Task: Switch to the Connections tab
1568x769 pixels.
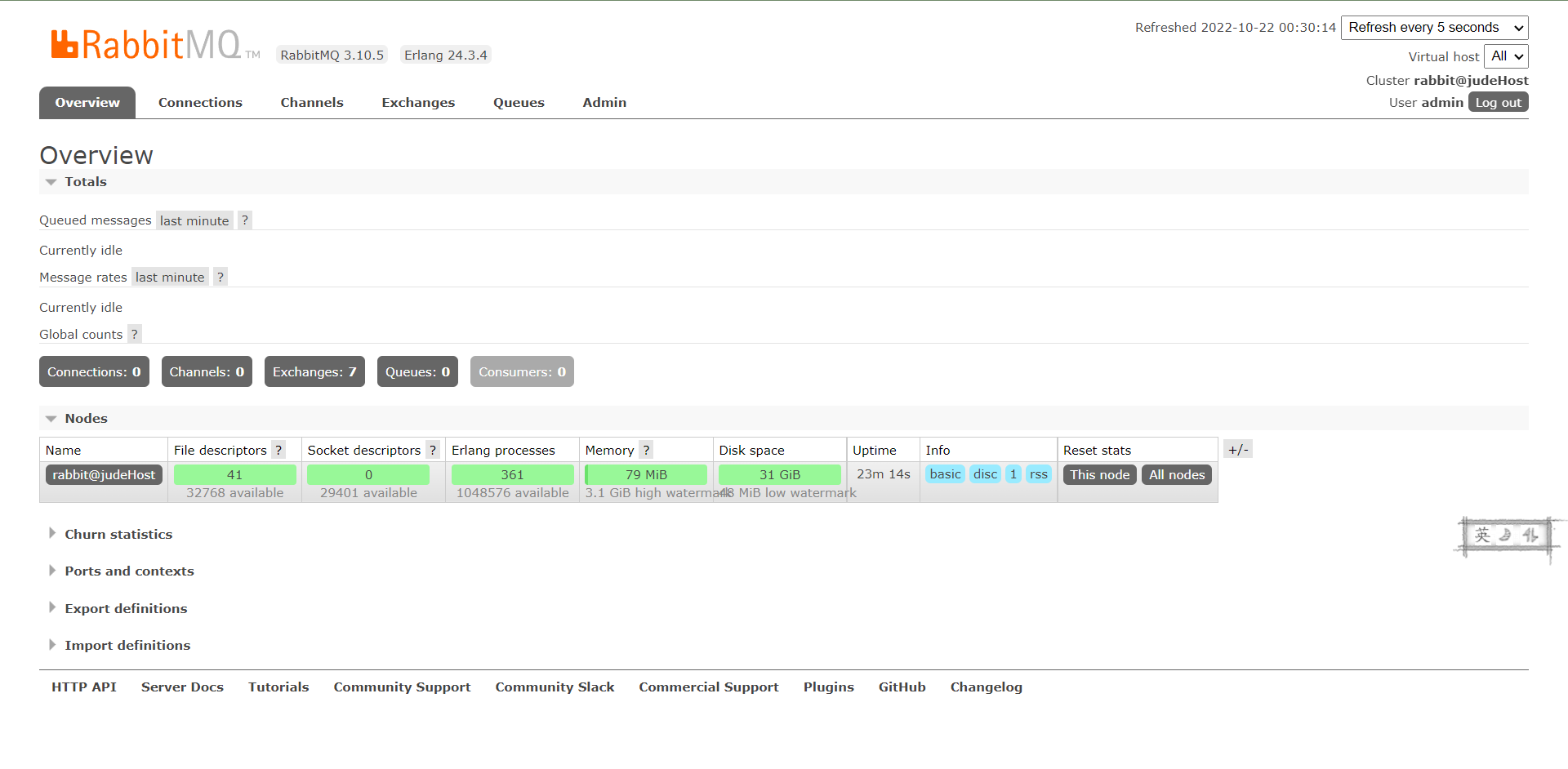Action: click(200, 103)
